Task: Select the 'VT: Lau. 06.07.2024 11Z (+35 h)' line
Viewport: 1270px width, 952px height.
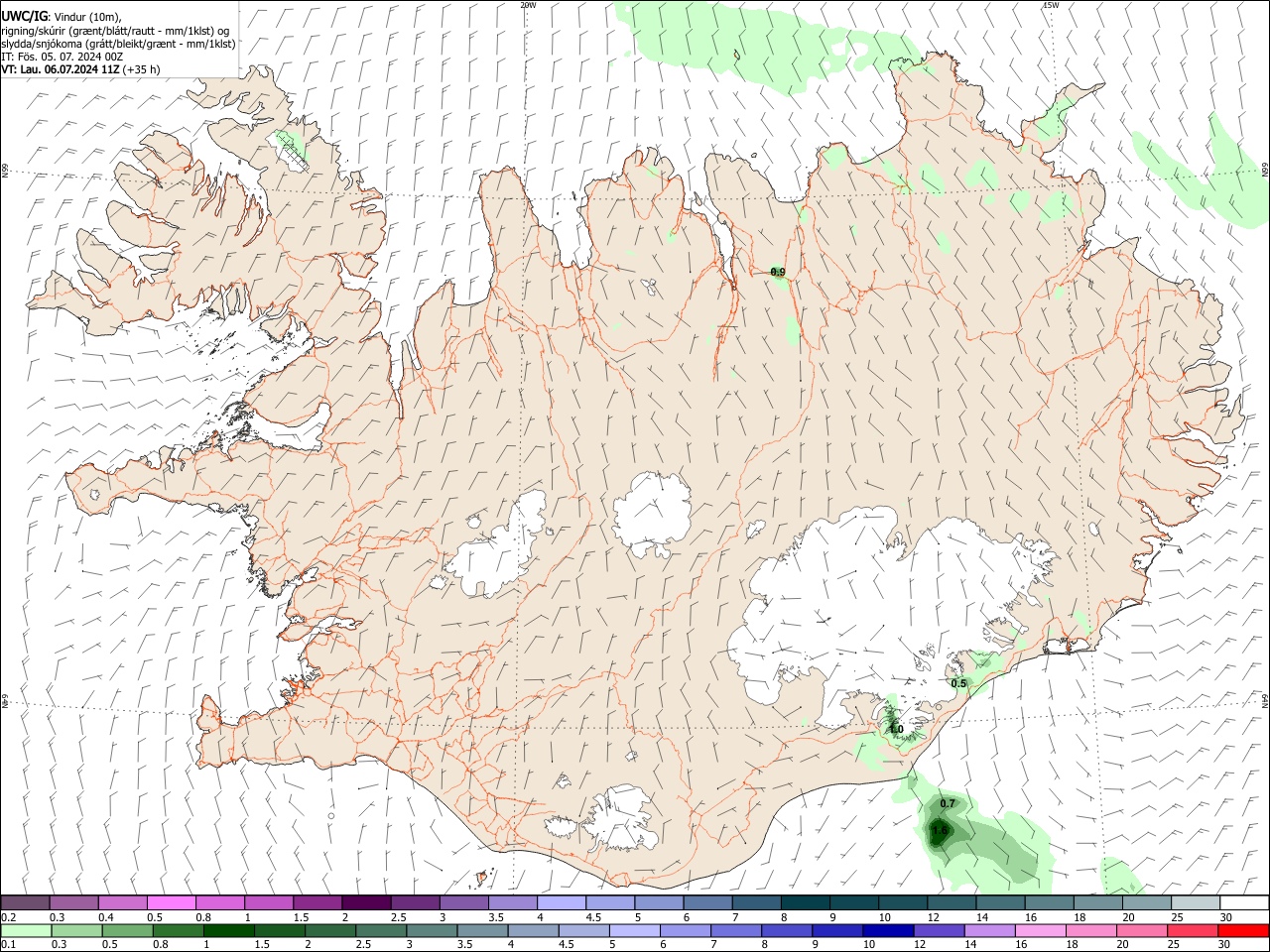Action: (x=80, y=69)
